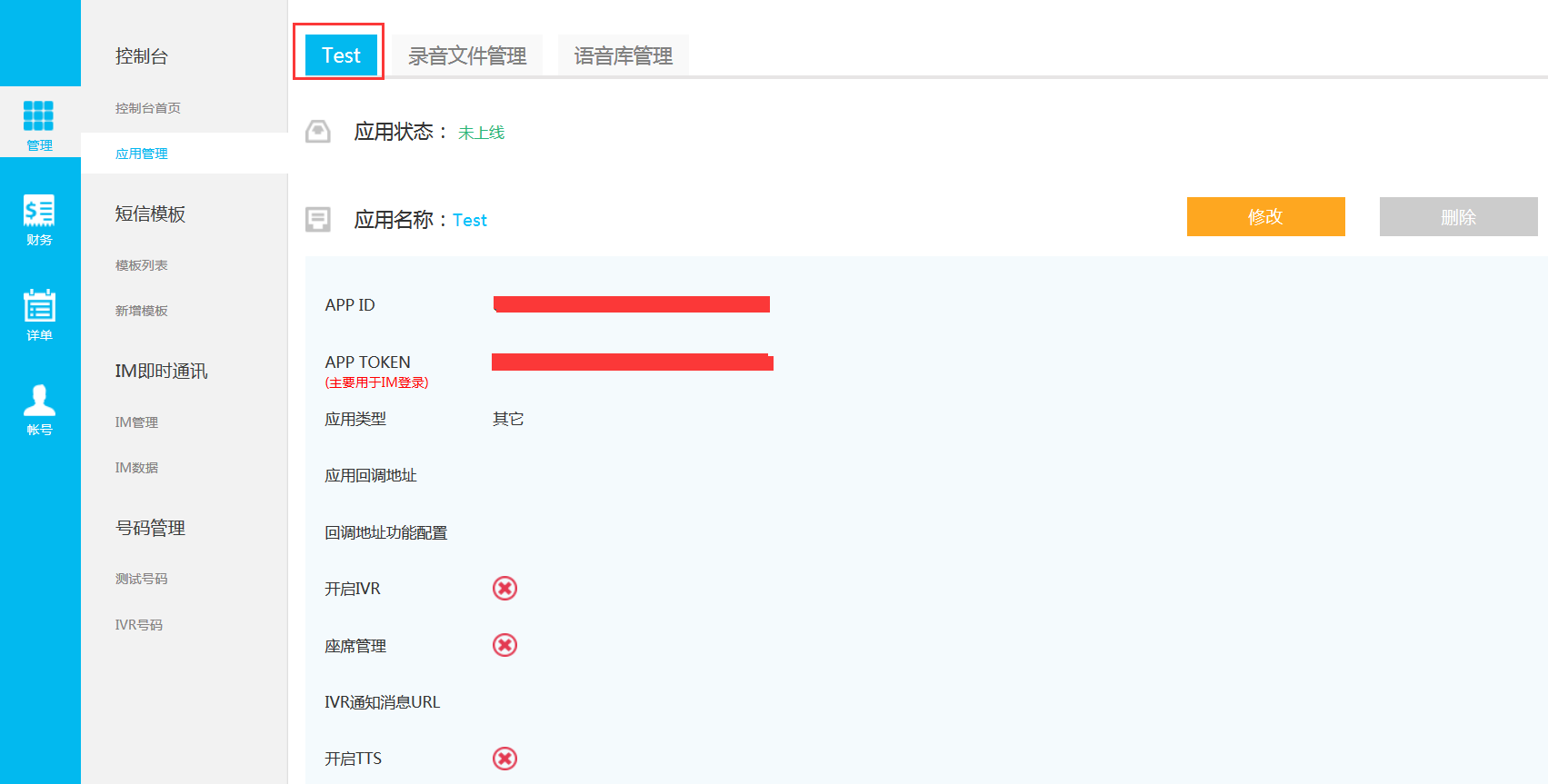The height and width of the screenshot is (784, 1548).
Task: Open 新增模板 under 短信模板
Action: pyautogui.click(x=142, y=311)
